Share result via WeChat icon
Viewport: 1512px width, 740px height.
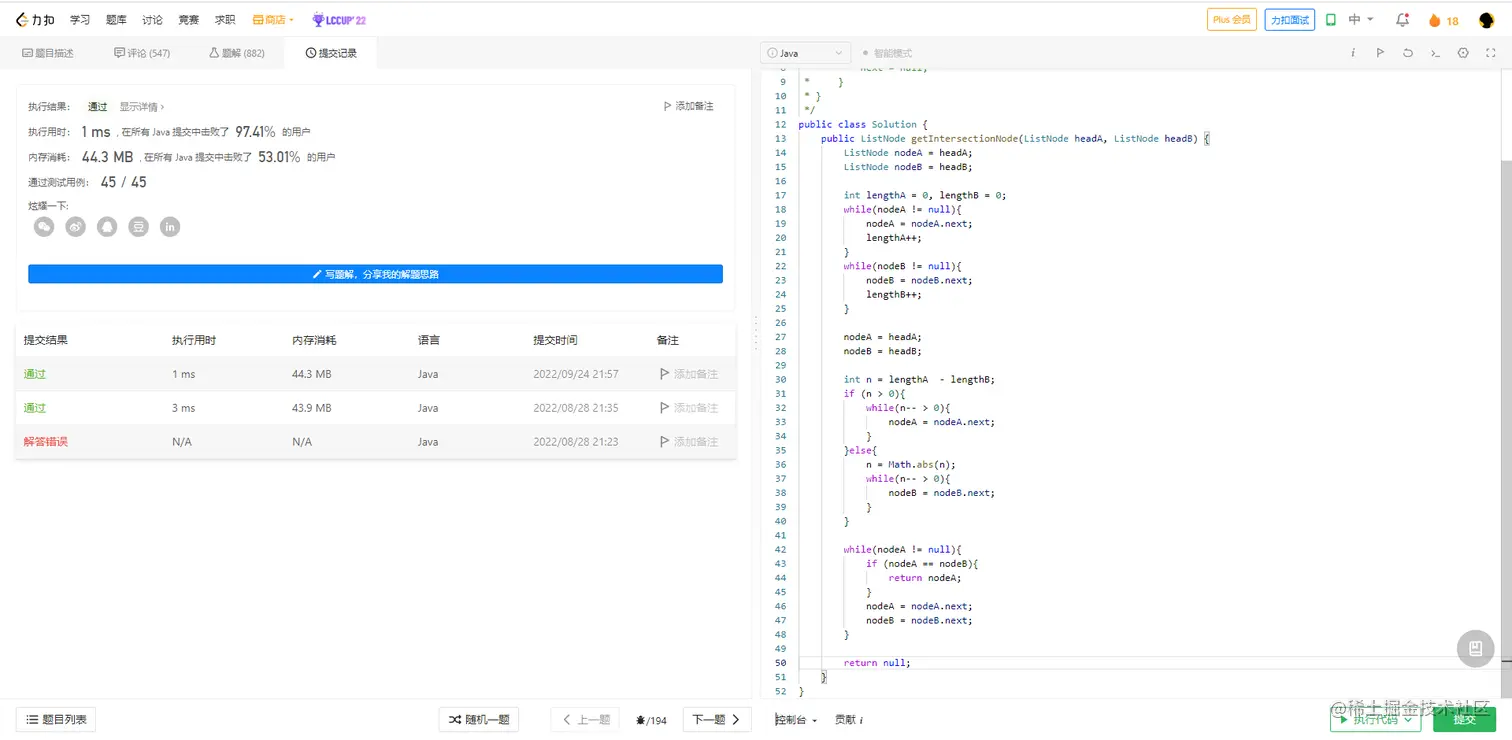pyautogui.click(x=44, y=227)
